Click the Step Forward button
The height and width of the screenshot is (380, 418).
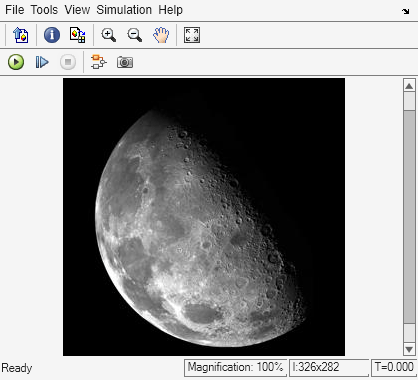(x=42, y=62)
